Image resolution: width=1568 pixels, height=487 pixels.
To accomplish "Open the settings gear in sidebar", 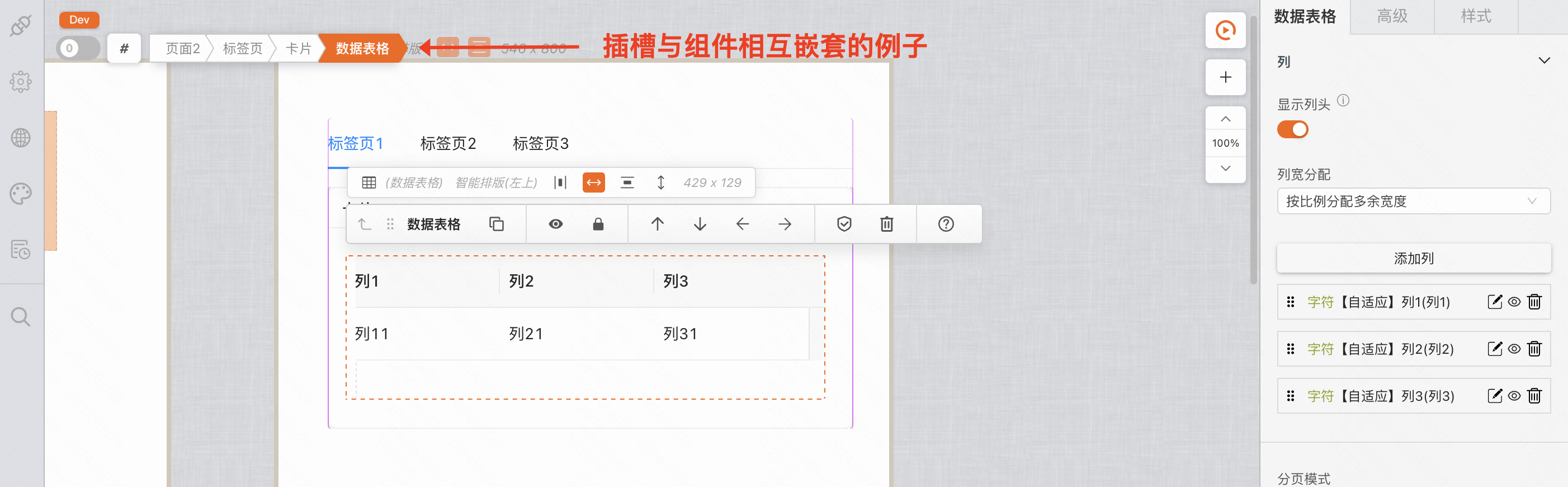I will (21, 81).
